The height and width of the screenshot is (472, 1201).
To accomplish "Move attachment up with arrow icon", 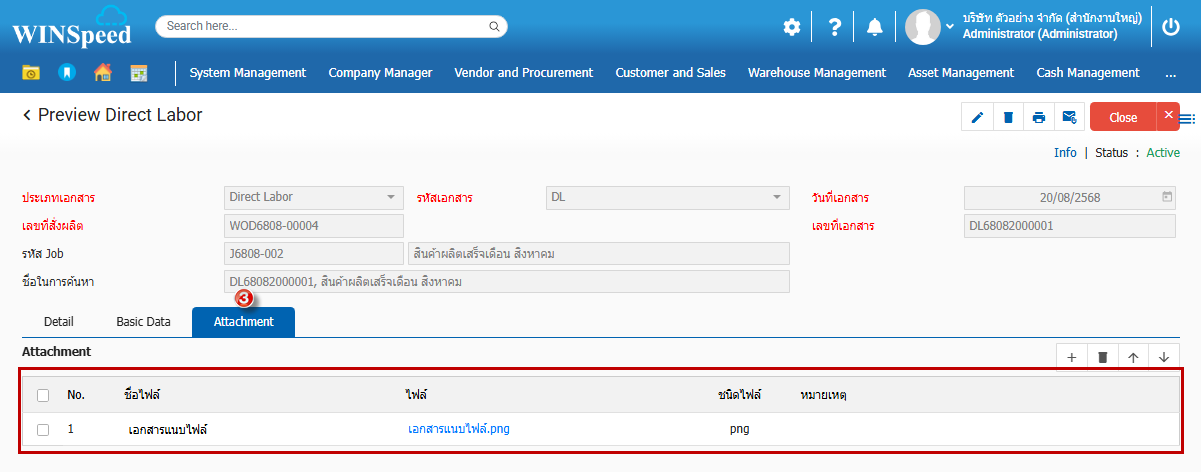I will click(x=1133, y=357).
